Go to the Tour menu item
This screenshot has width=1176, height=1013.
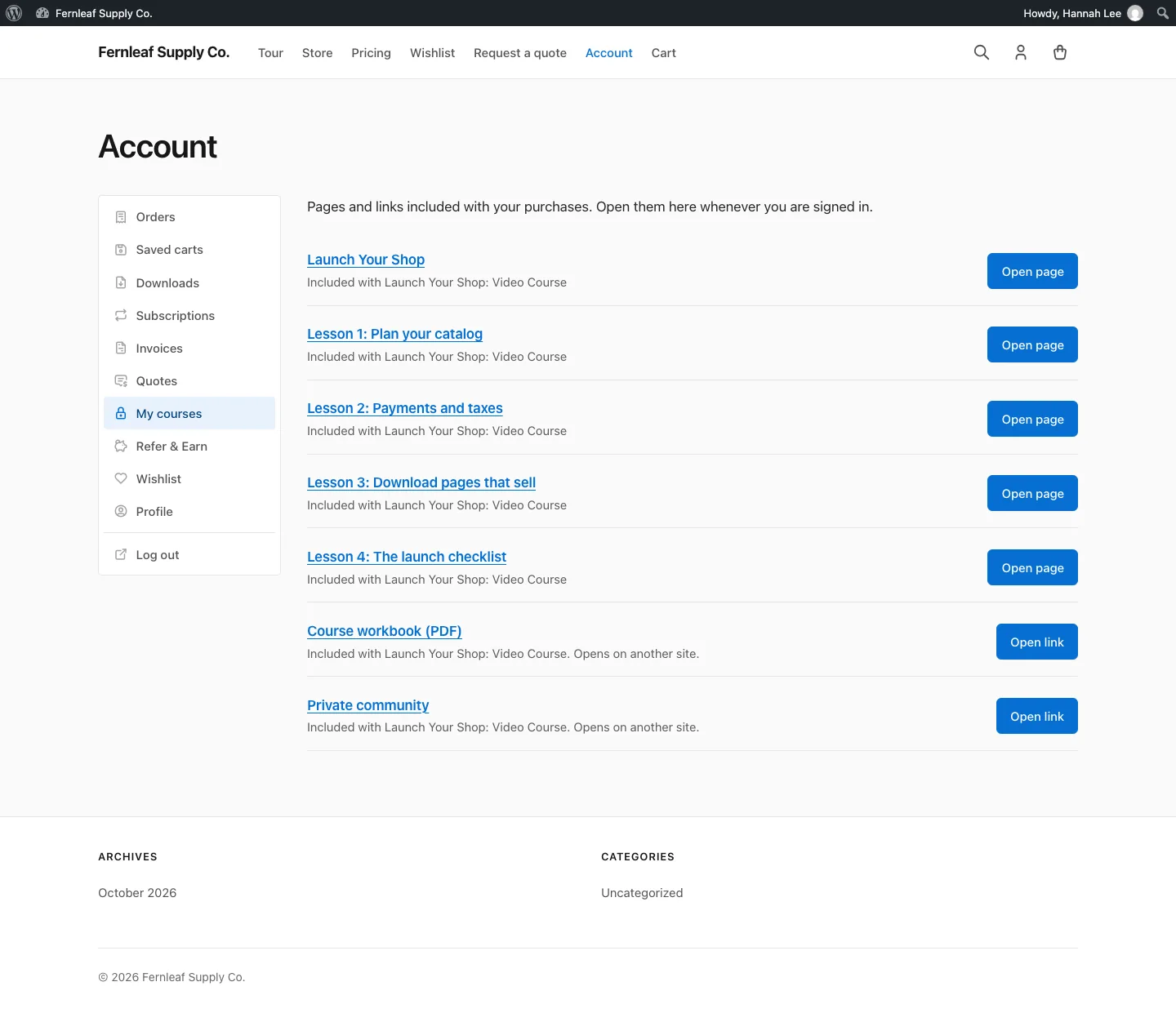click(270, 53)
